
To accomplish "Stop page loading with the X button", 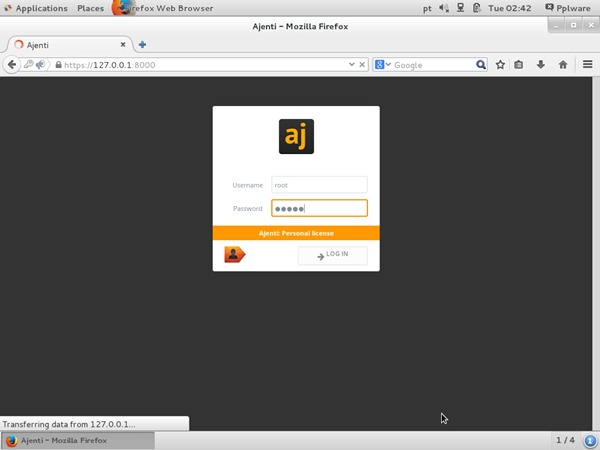I will point(362,64).
